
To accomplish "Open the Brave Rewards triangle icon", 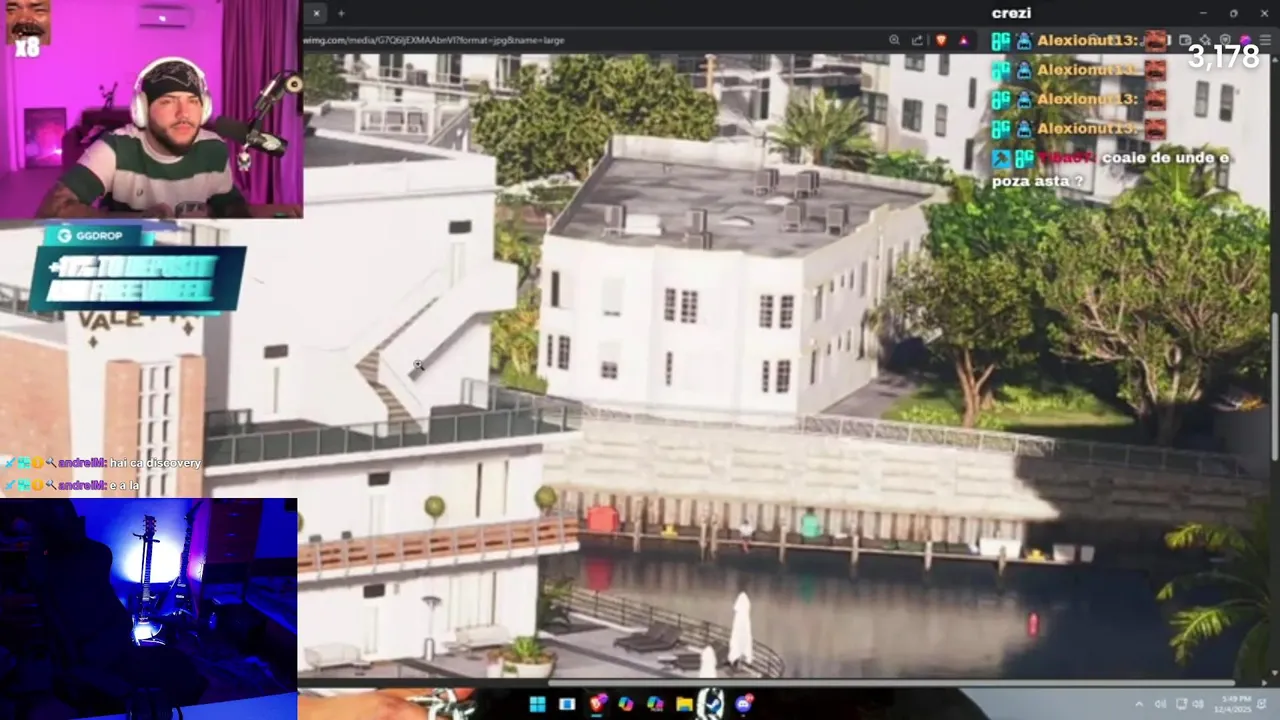I will 964,40.
